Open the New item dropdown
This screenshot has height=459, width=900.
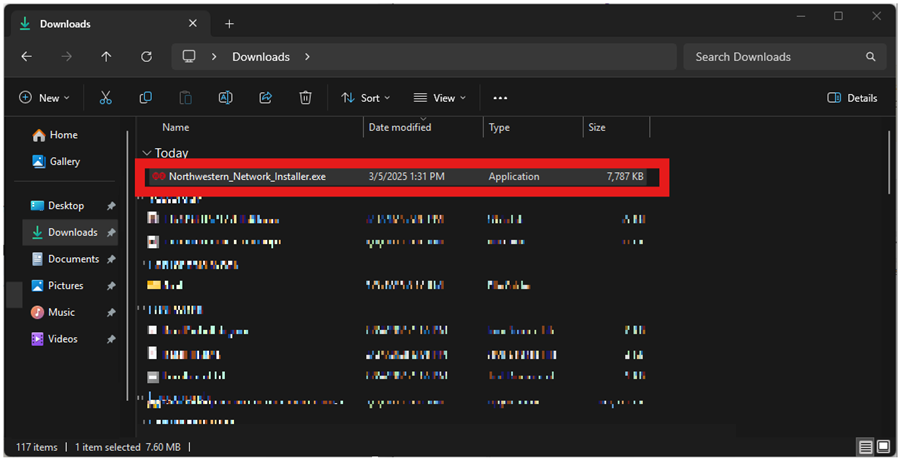coord(44,98)
